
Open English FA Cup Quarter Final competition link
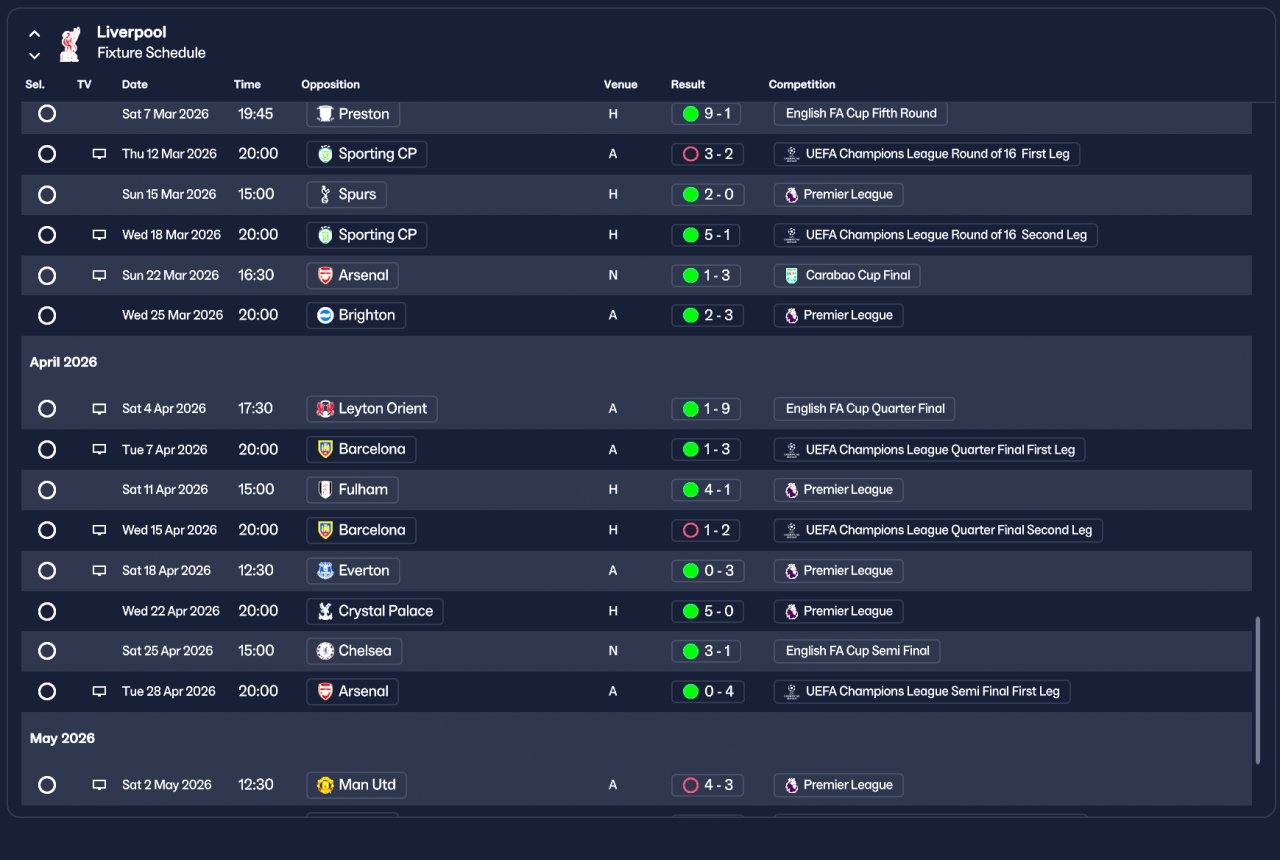click(865, 409)
